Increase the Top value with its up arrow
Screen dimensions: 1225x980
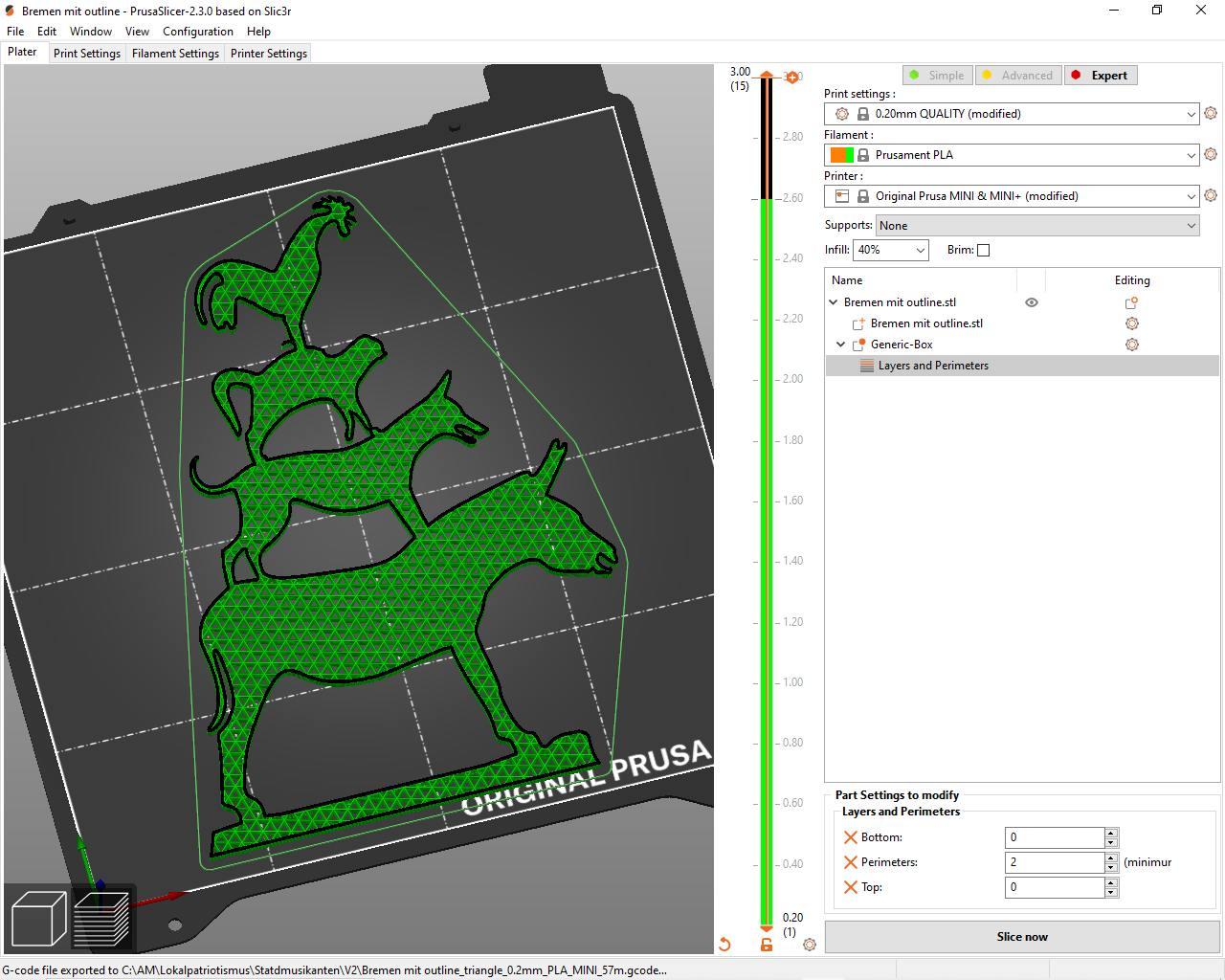click(x=1111, y=882)
